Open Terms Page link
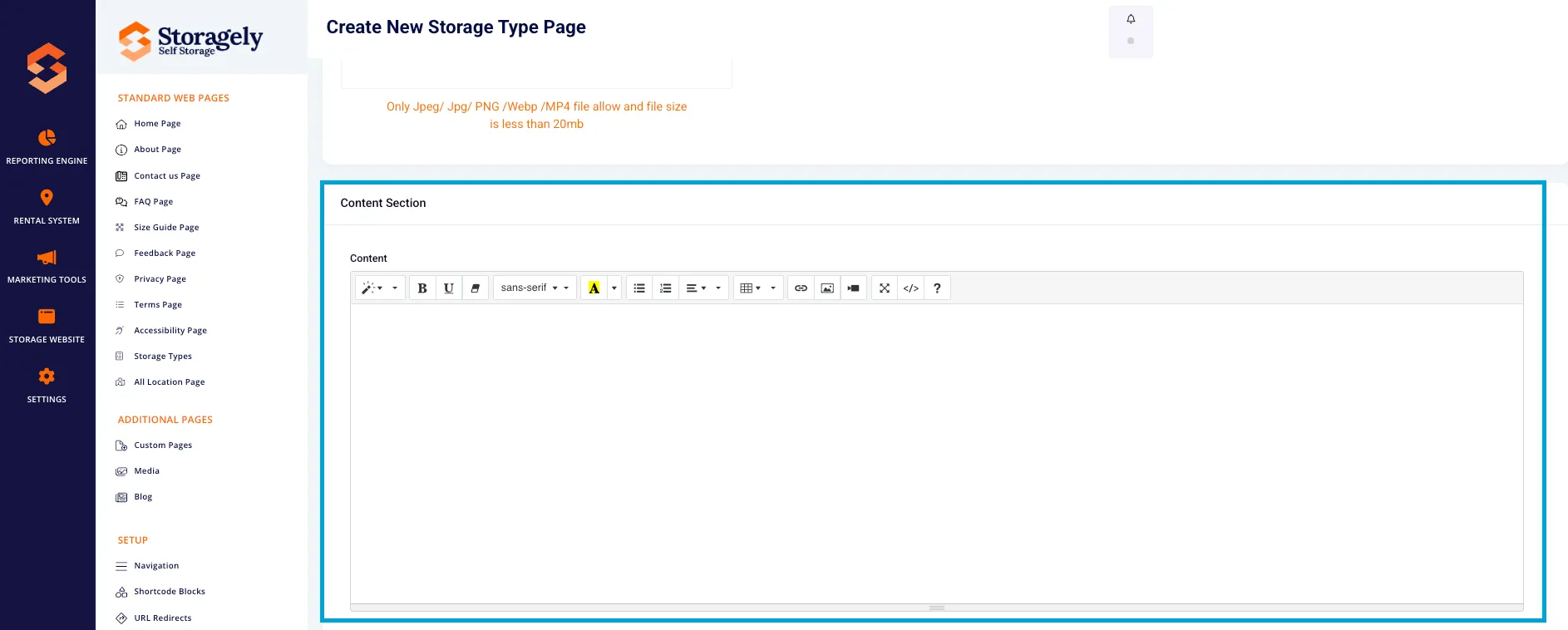The width and height of the screenshot is (1568, 630). click(x=157, y=305)
